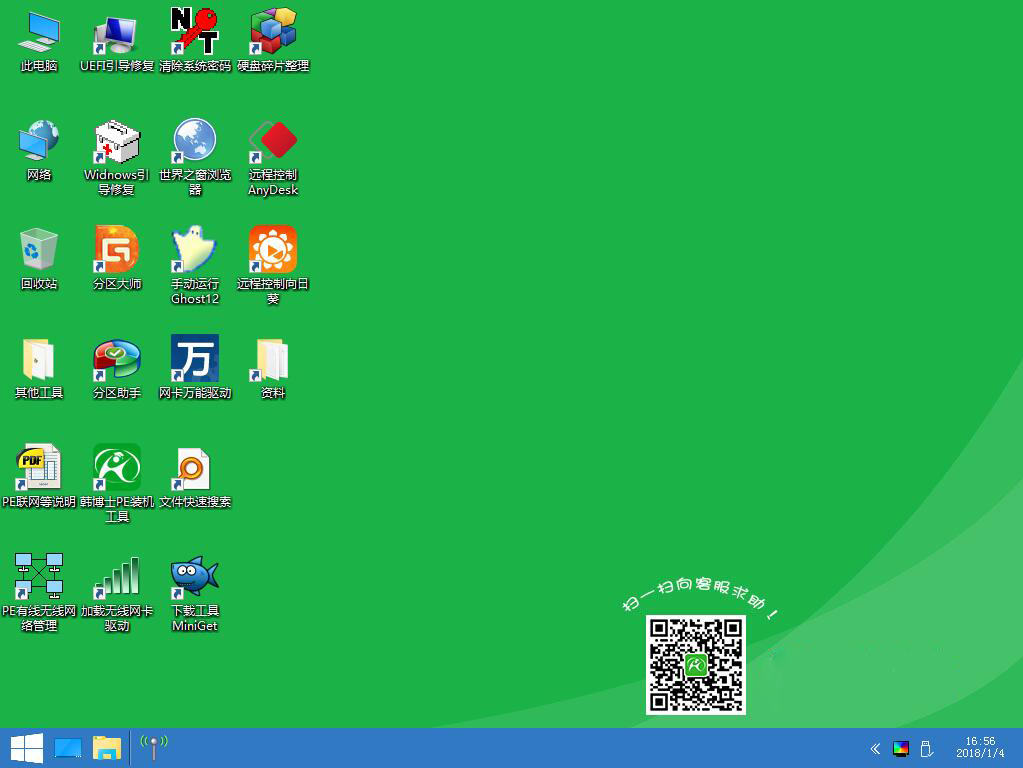The height and width of the screenshot is (768, 1023).
Task: Select the 文件快速搜索 icon
Action: click(195, 468)
